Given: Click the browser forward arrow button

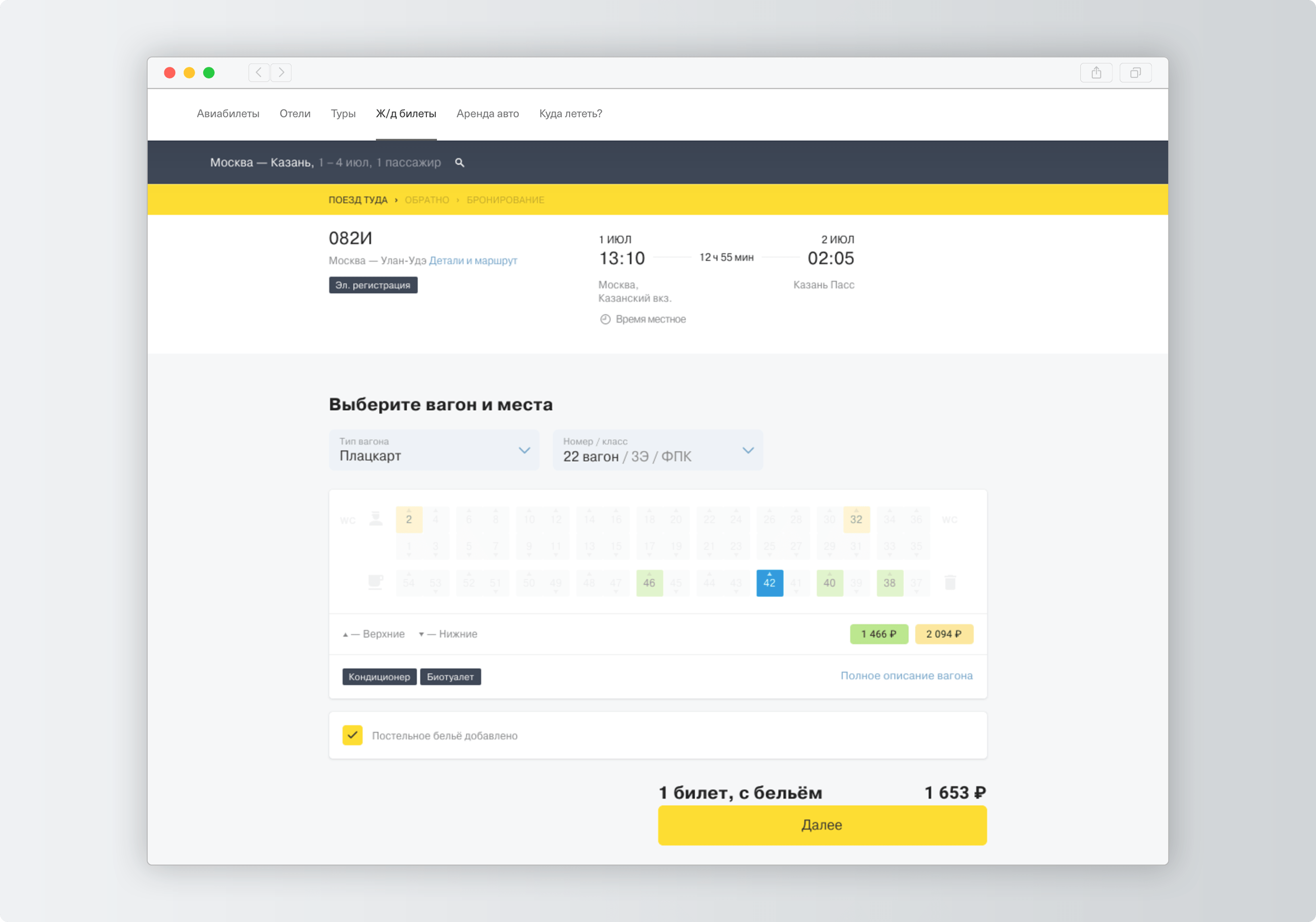Looking at the screenshot, I should click(x=281, y=73).
